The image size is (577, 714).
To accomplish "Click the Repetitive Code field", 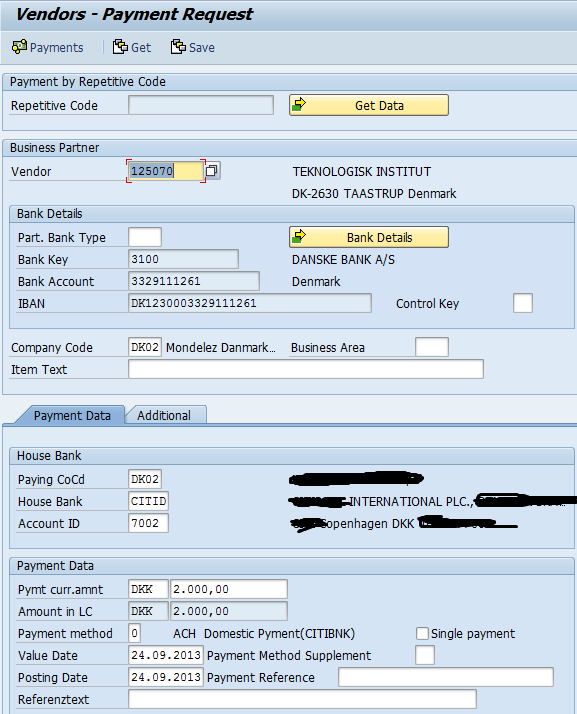I will pos(201,105).
